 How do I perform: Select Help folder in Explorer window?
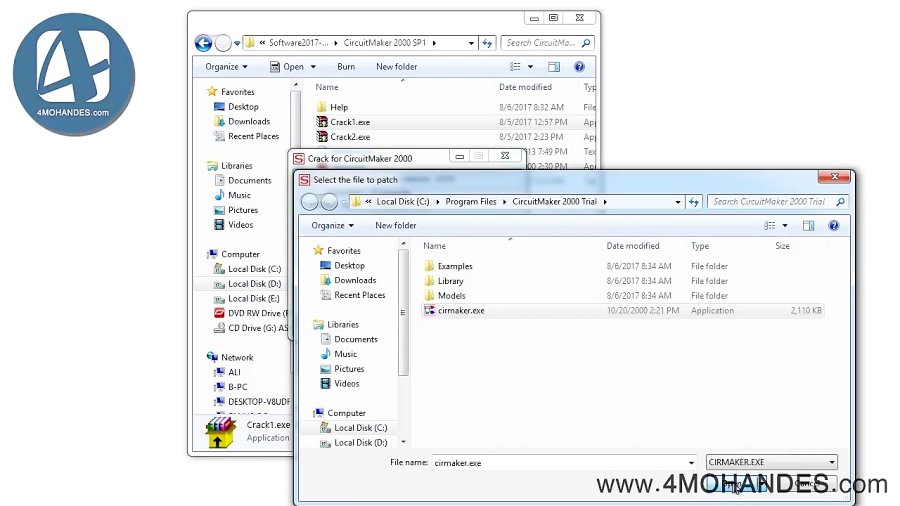tap(339, 107)
